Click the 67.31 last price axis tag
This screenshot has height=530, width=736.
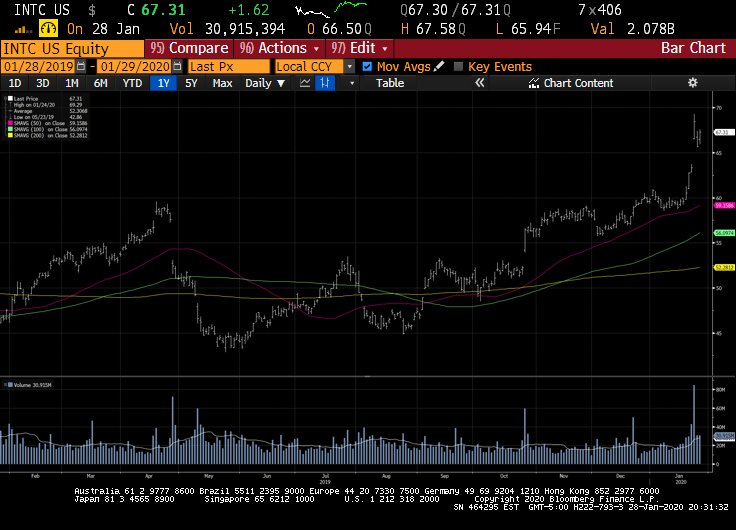723,132
